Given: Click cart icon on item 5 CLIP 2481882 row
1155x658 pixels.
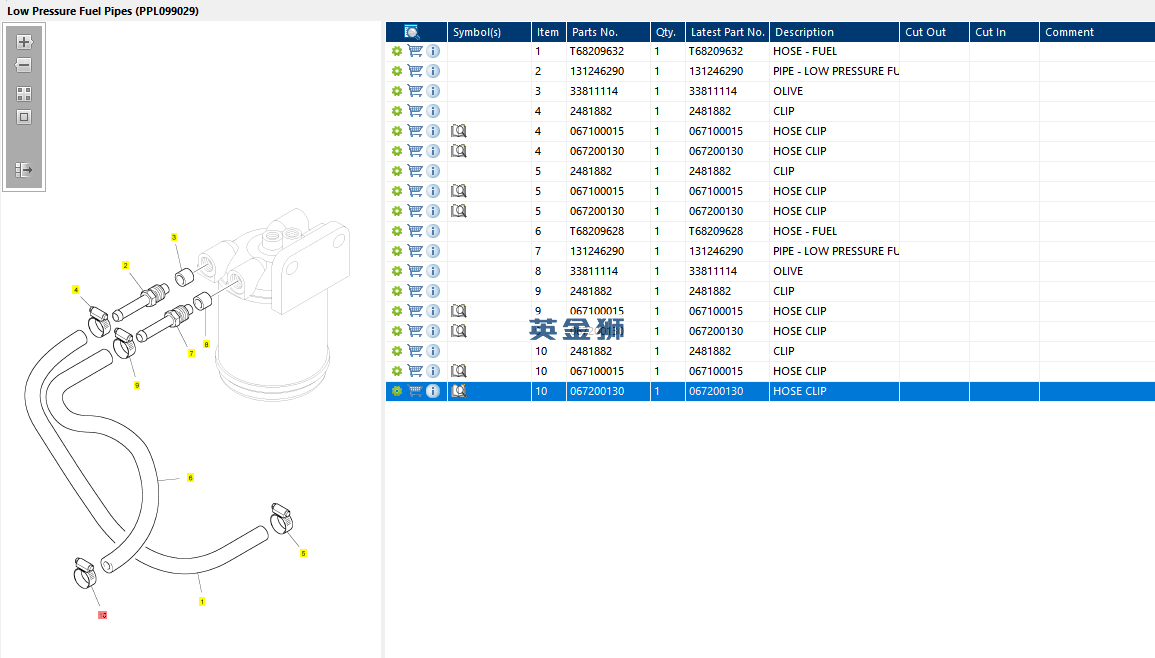Looking at the screenshot, I should 415,170.
